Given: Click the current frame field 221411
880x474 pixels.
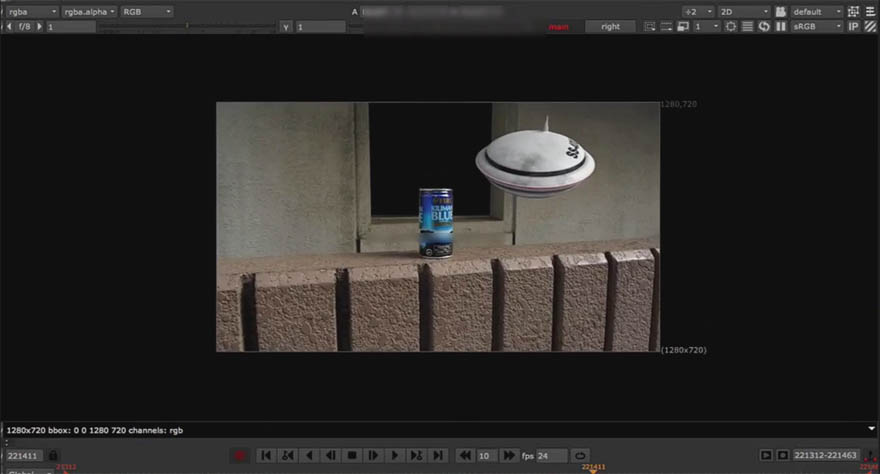Looking at the screenshot, I should (x=24, y=455).
